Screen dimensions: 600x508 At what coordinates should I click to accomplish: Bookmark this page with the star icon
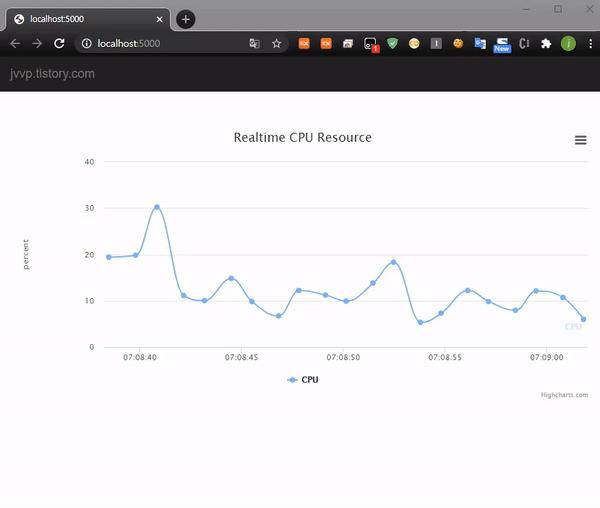pos(277,44)
